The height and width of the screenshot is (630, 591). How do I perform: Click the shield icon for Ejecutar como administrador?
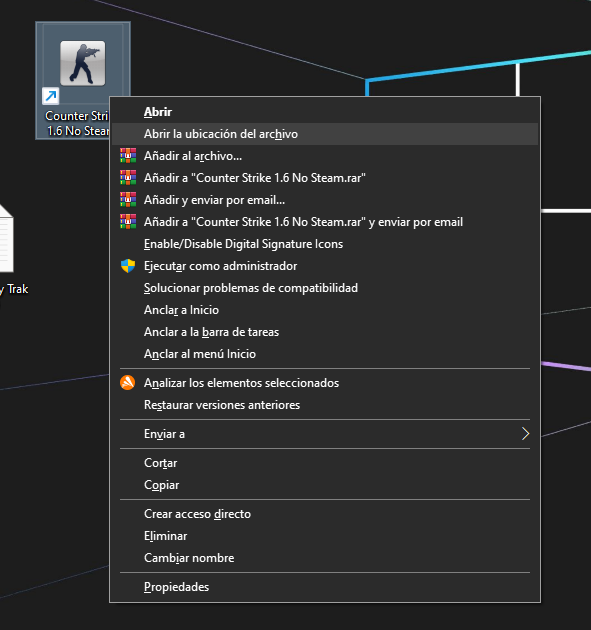pos(128,266)
